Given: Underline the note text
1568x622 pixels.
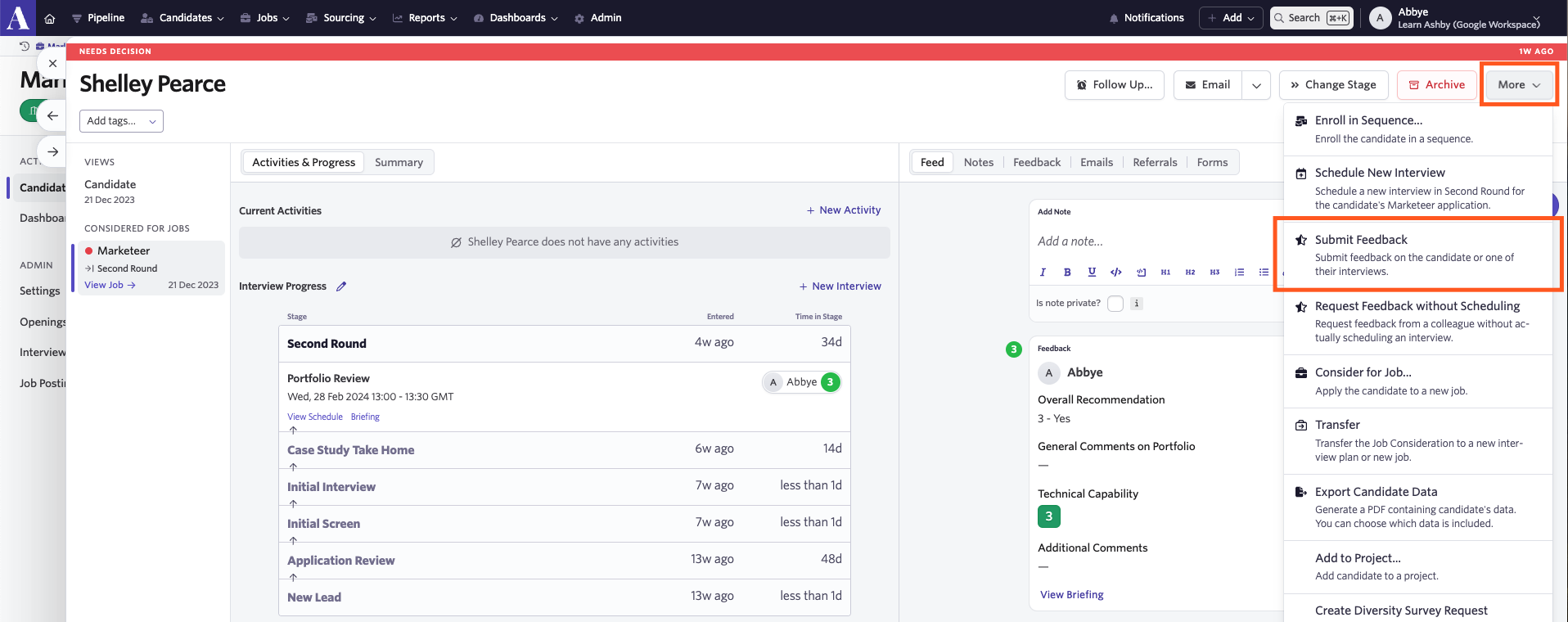Looking at the screenshot, I should pos(1092,273).
